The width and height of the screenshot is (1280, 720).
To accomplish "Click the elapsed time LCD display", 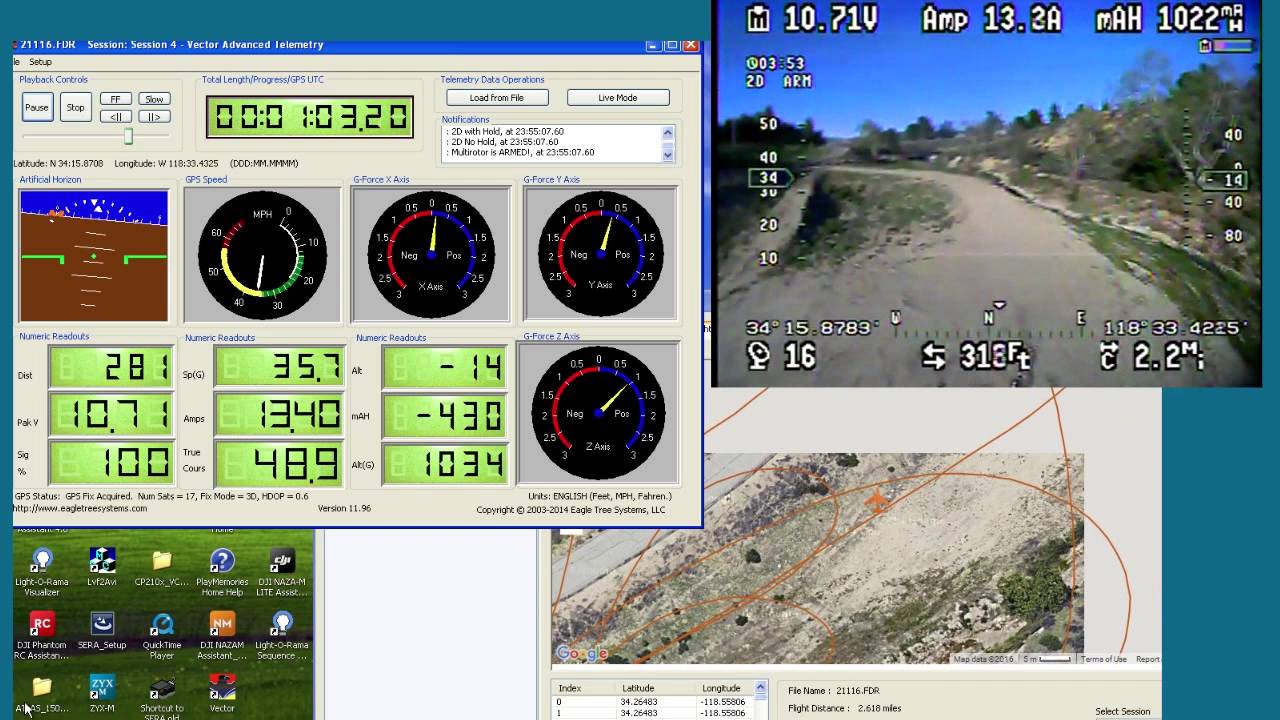I will [310, 117].
